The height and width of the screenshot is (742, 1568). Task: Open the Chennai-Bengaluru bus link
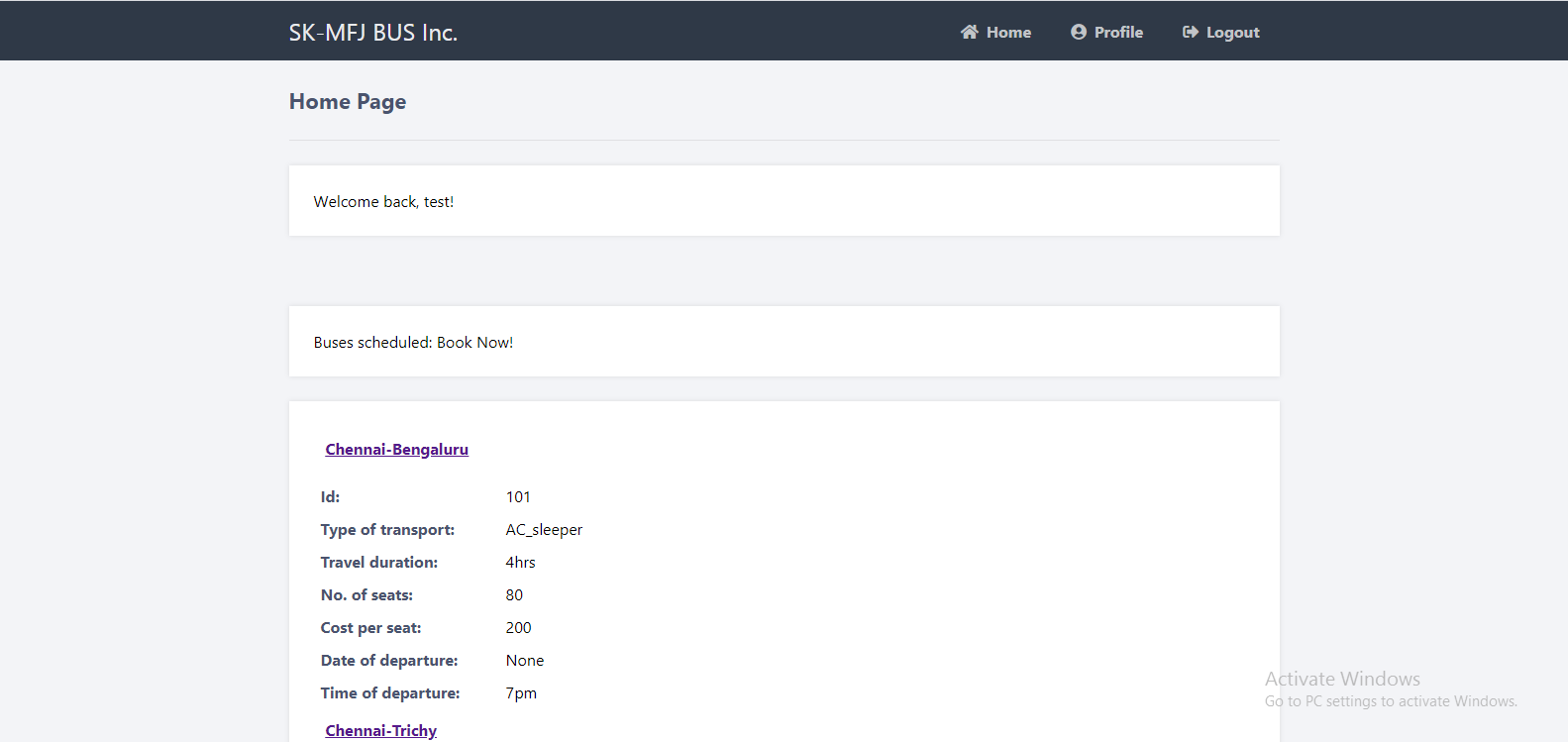pyautogui.click(x=397, y=449)
